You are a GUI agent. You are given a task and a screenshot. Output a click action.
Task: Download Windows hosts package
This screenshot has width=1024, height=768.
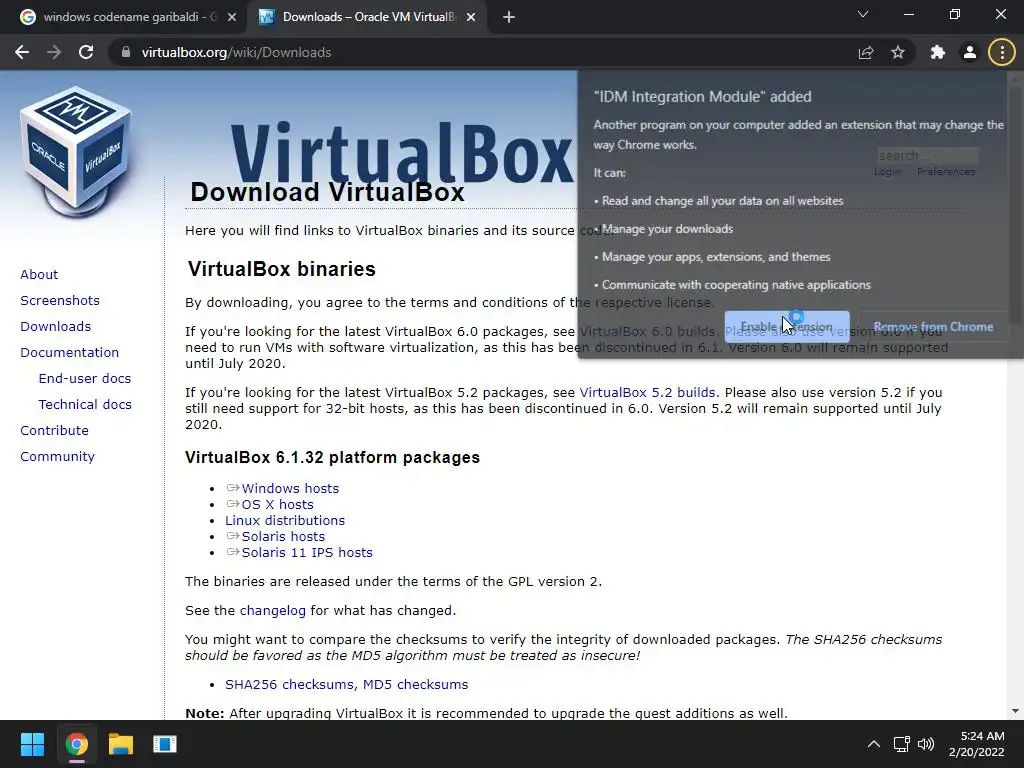pyautogui.click(x=290, y=488)
